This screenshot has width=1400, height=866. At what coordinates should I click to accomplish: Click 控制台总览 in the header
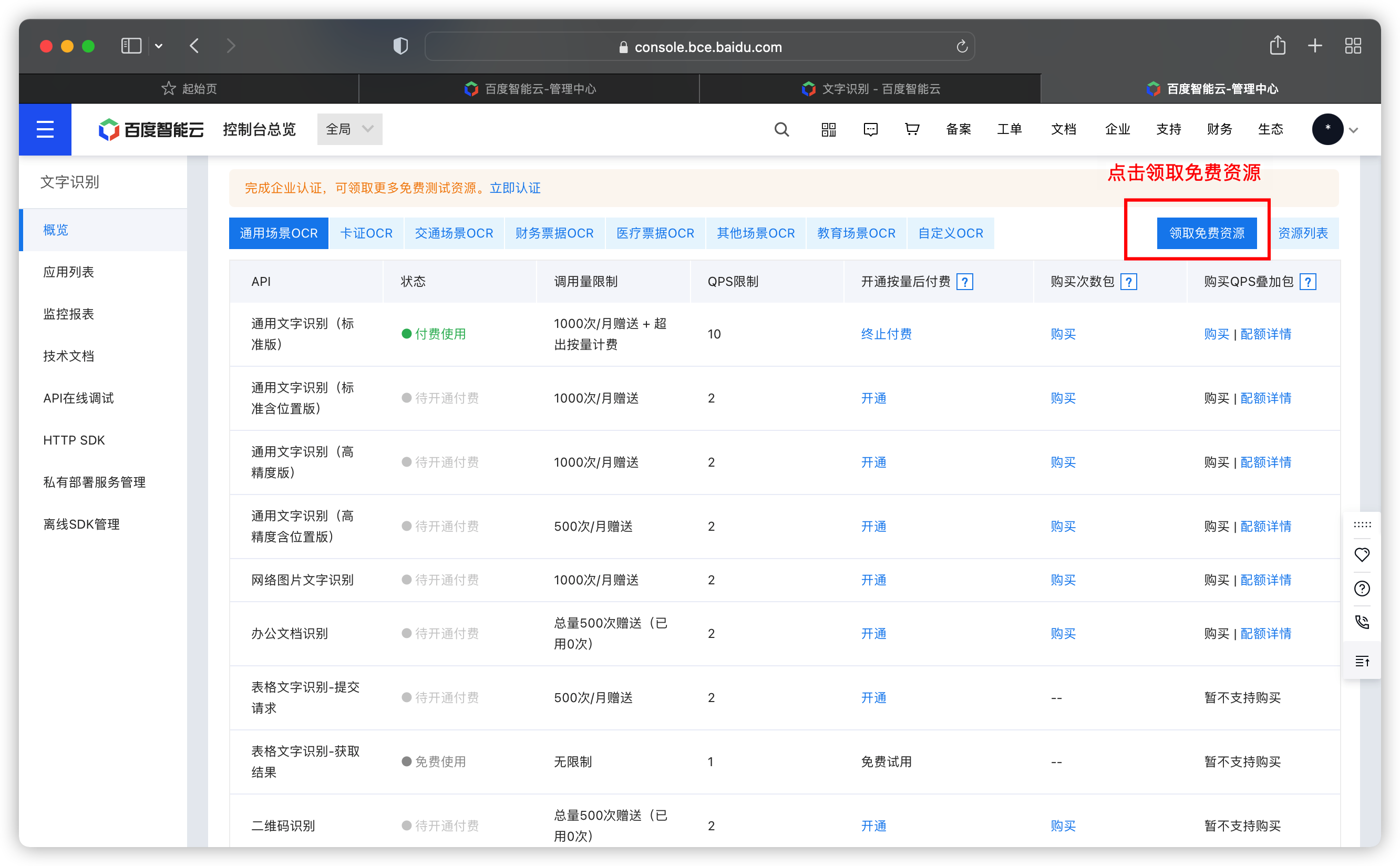click(259, 129)
